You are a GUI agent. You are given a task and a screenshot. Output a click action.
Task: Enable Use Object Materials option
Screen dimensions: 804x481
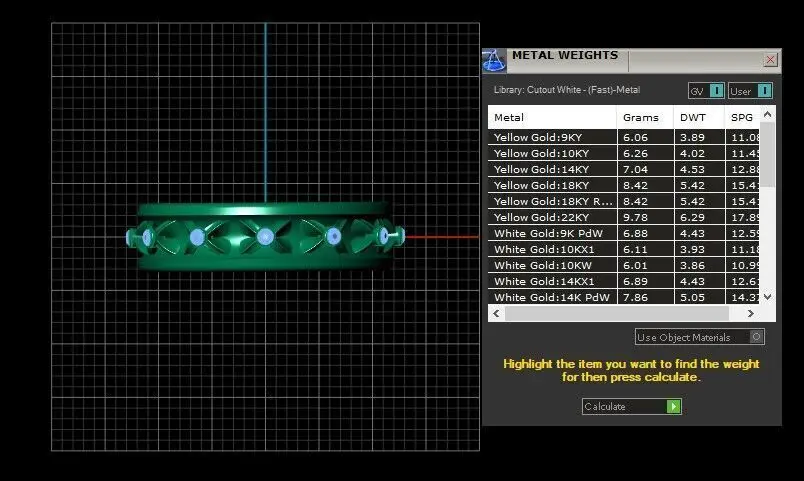click(699, 337)
